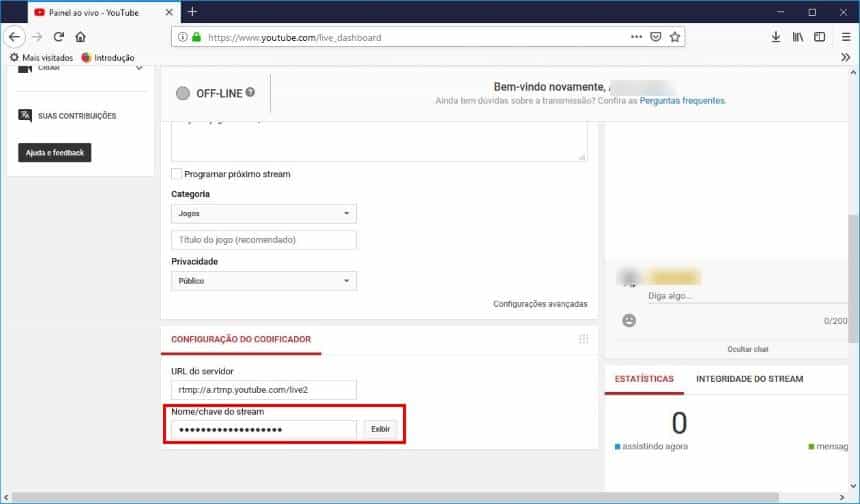Enable the Programar próximo stream checkbox
860x504 pixels.
[x=177, y=174]
